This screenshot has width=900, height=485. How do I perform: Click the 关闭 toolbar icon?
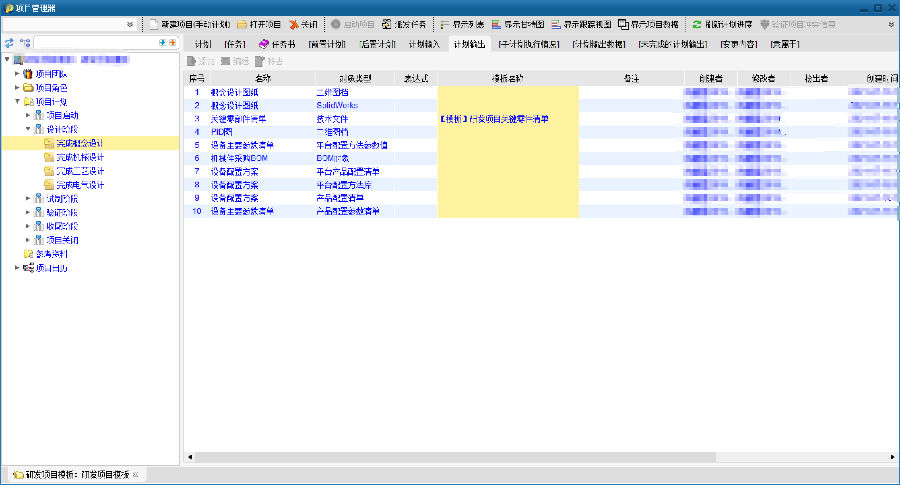tap(293, 23)
